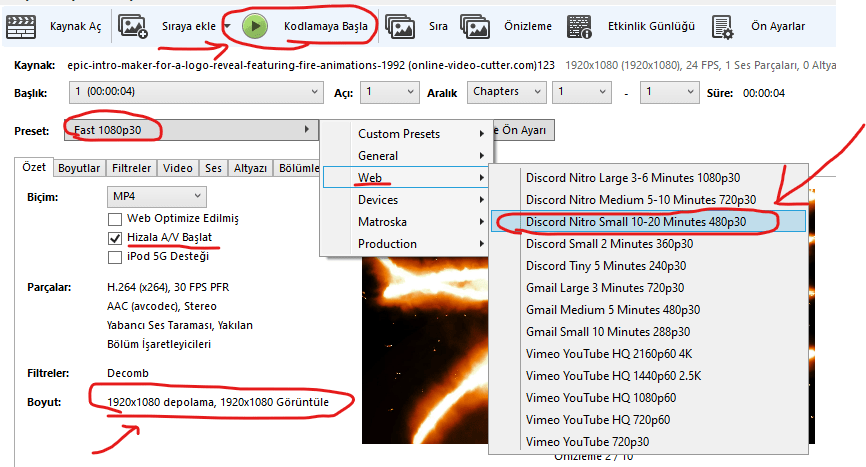Choose Gmail Large 3 Minutes 720p30
866x467 pixels.
(x=648, y=288)
